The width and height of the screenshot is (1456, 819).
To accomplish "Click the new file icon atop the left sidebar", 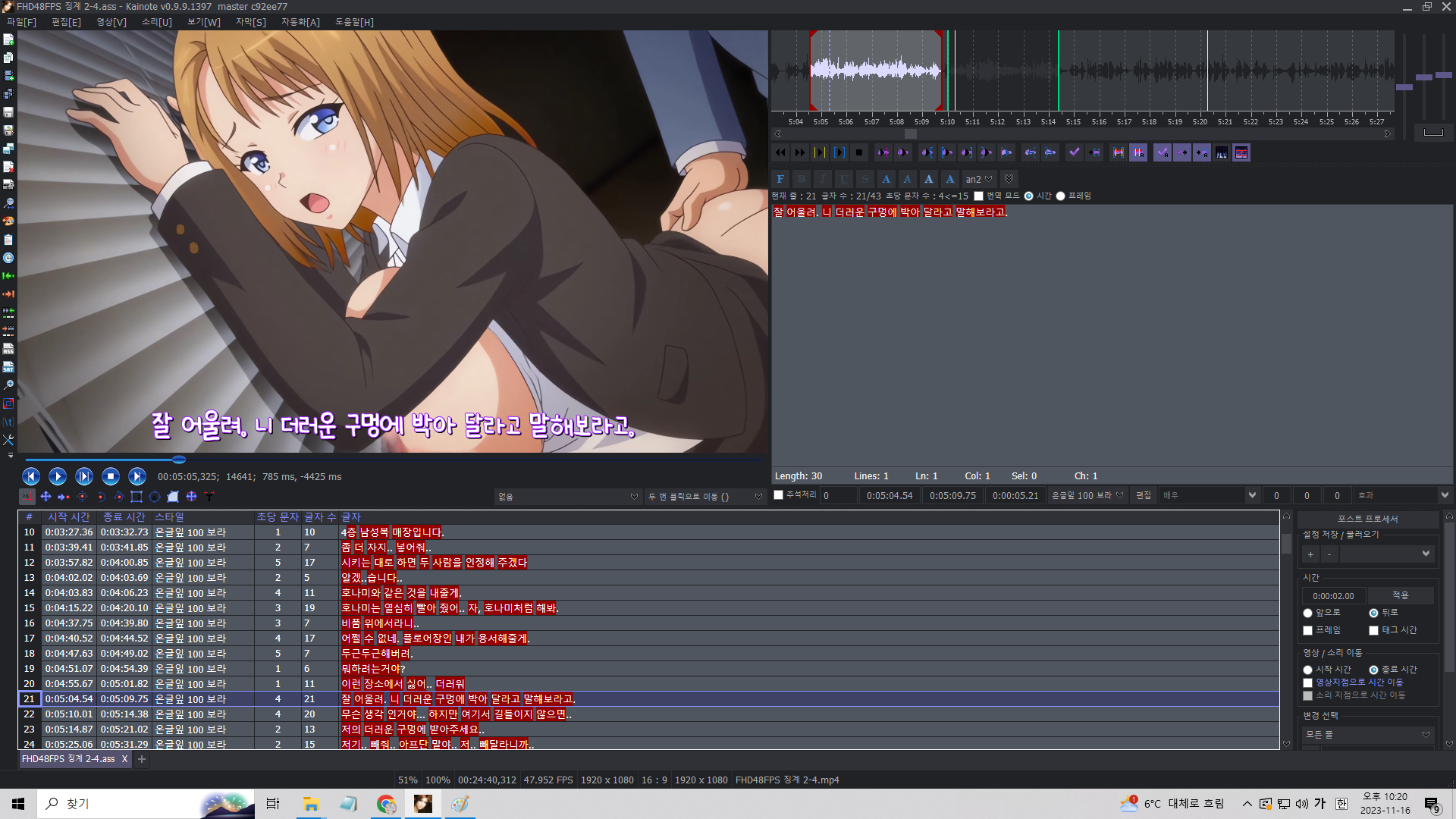I will [8, 39].
